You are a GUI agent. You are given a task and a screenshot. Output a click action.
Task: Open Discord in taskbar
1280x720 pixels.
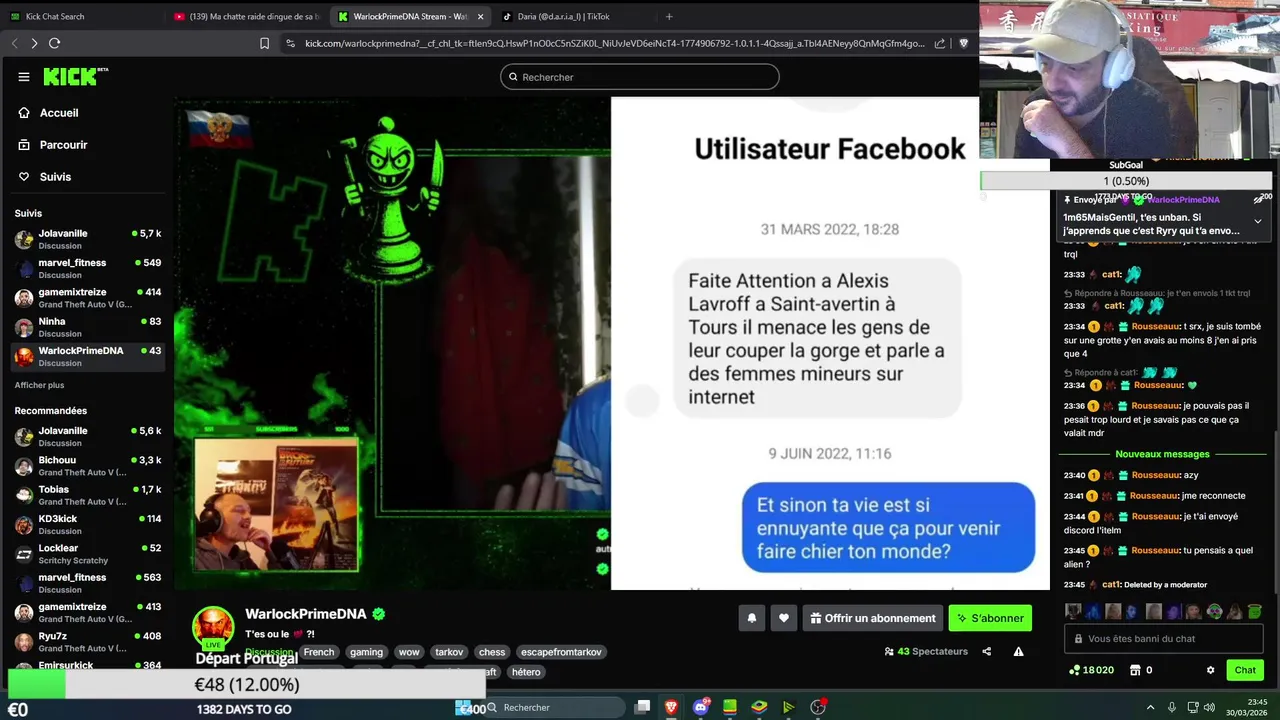tap(701, 707)
